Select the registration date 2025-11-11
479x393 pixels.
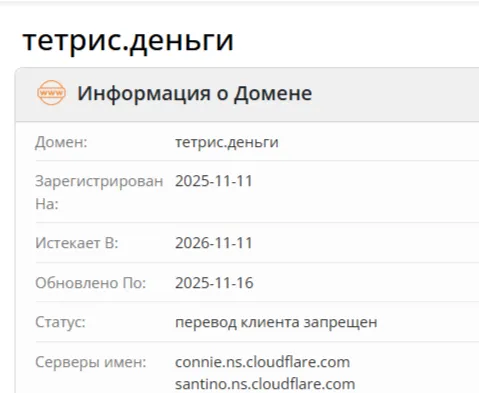click(214, 181)
